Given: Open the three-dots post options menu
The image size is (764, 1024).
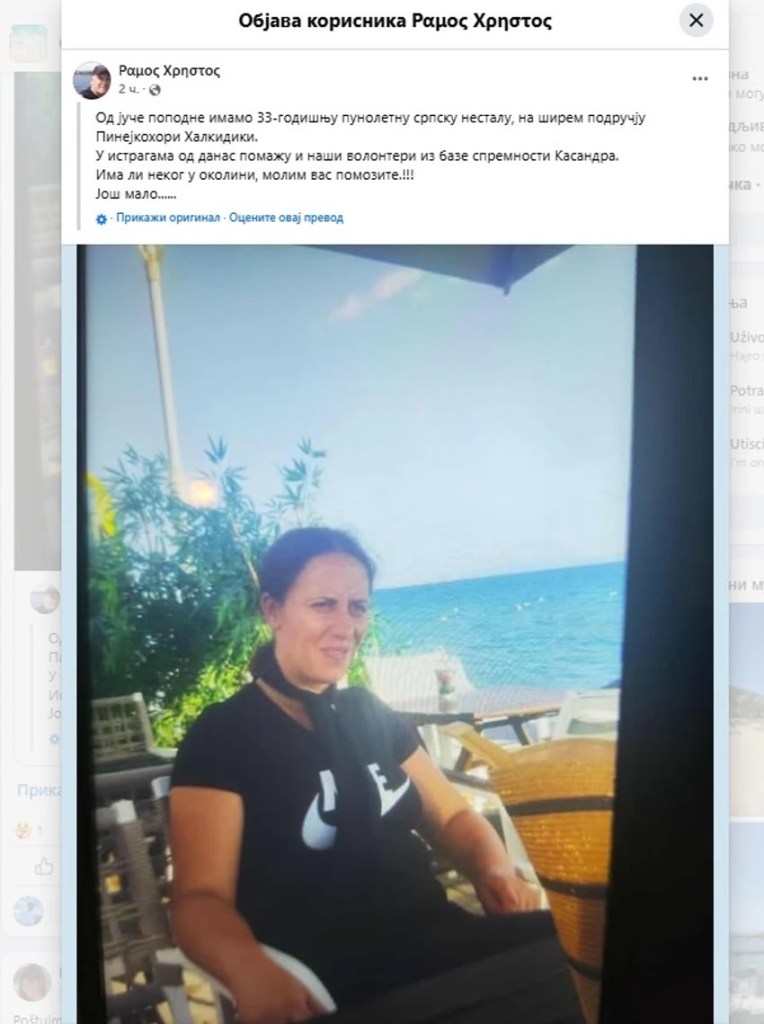Looking at the screenshot, I should click(x=700, y=78).
